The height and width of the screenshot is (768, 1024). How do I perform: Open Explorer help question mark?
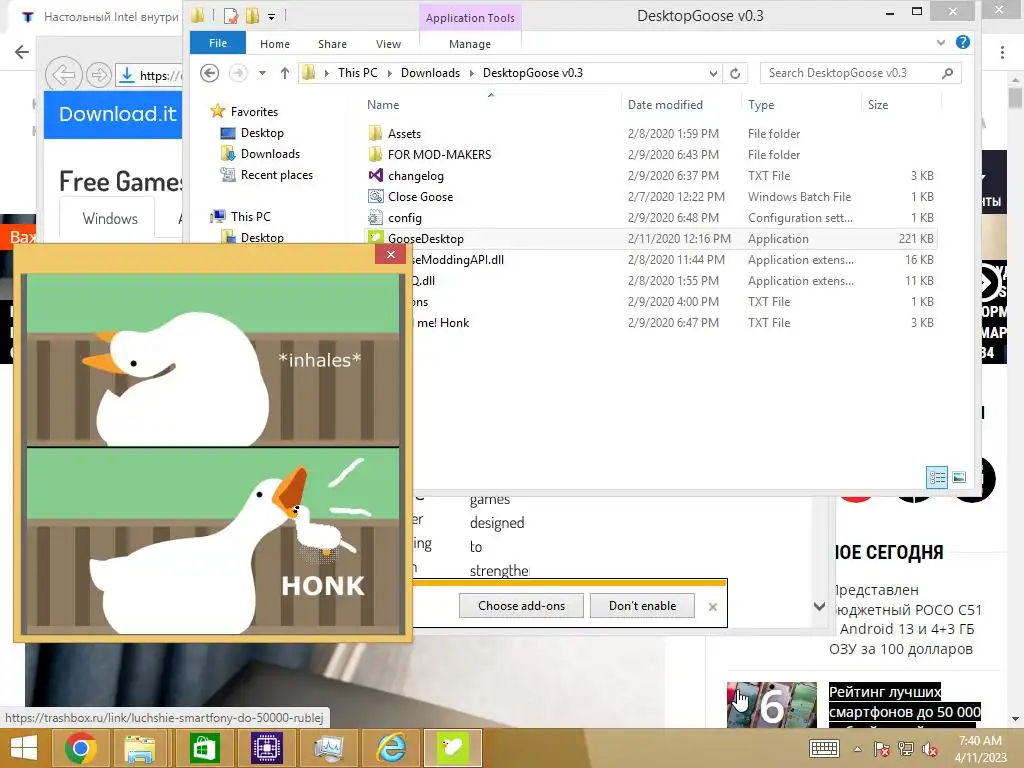tap(962, 42)
